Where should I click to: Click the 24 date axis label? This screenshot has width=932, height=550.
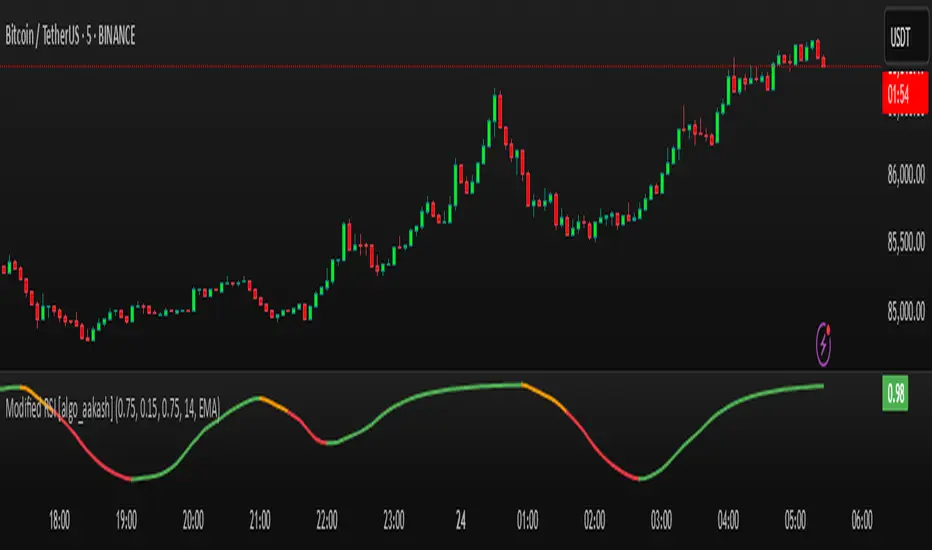click(x=461, y=520)
